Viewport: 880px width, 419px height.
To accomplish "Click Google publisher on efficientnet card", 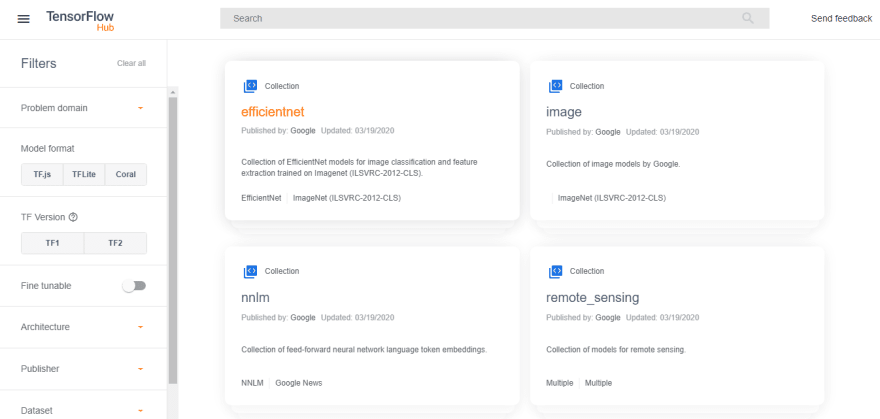I will (x=303, y=131).
